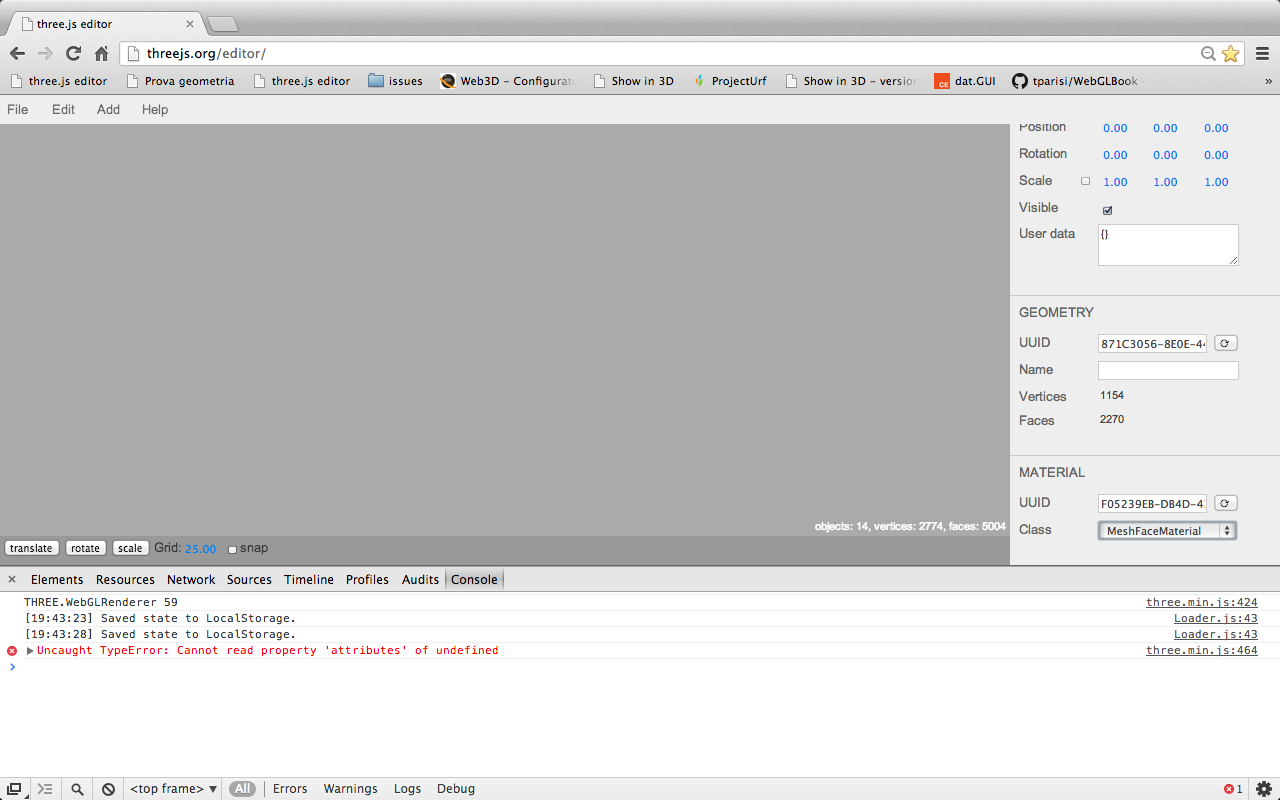The height and width of the screenshot is (800, 1280).
Task: Open the ProjectUrf bookmark
Action: pyautogui.click(x=729, y=81)
